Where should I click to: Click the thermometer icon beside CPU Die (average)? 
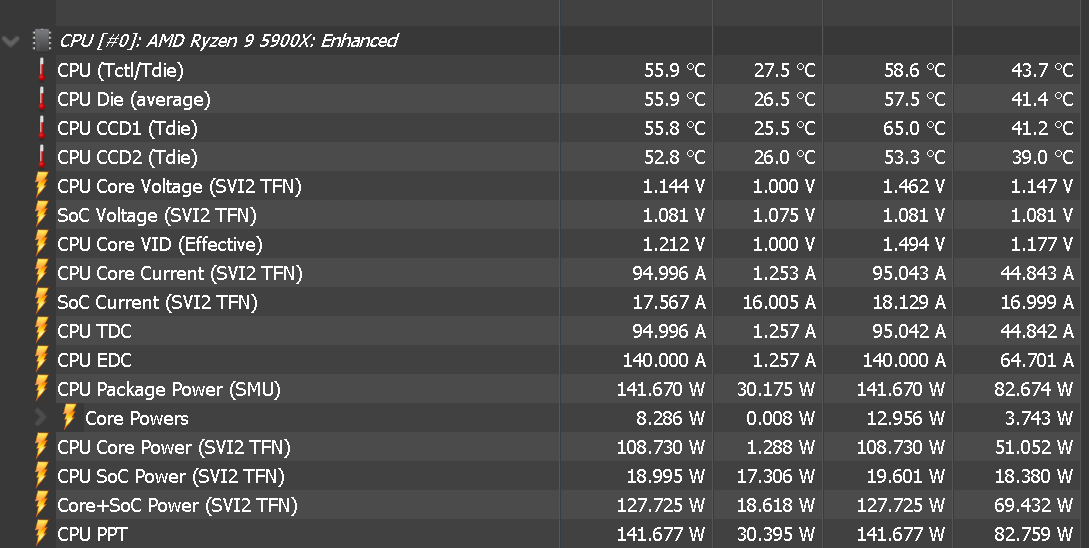point(42,99)
